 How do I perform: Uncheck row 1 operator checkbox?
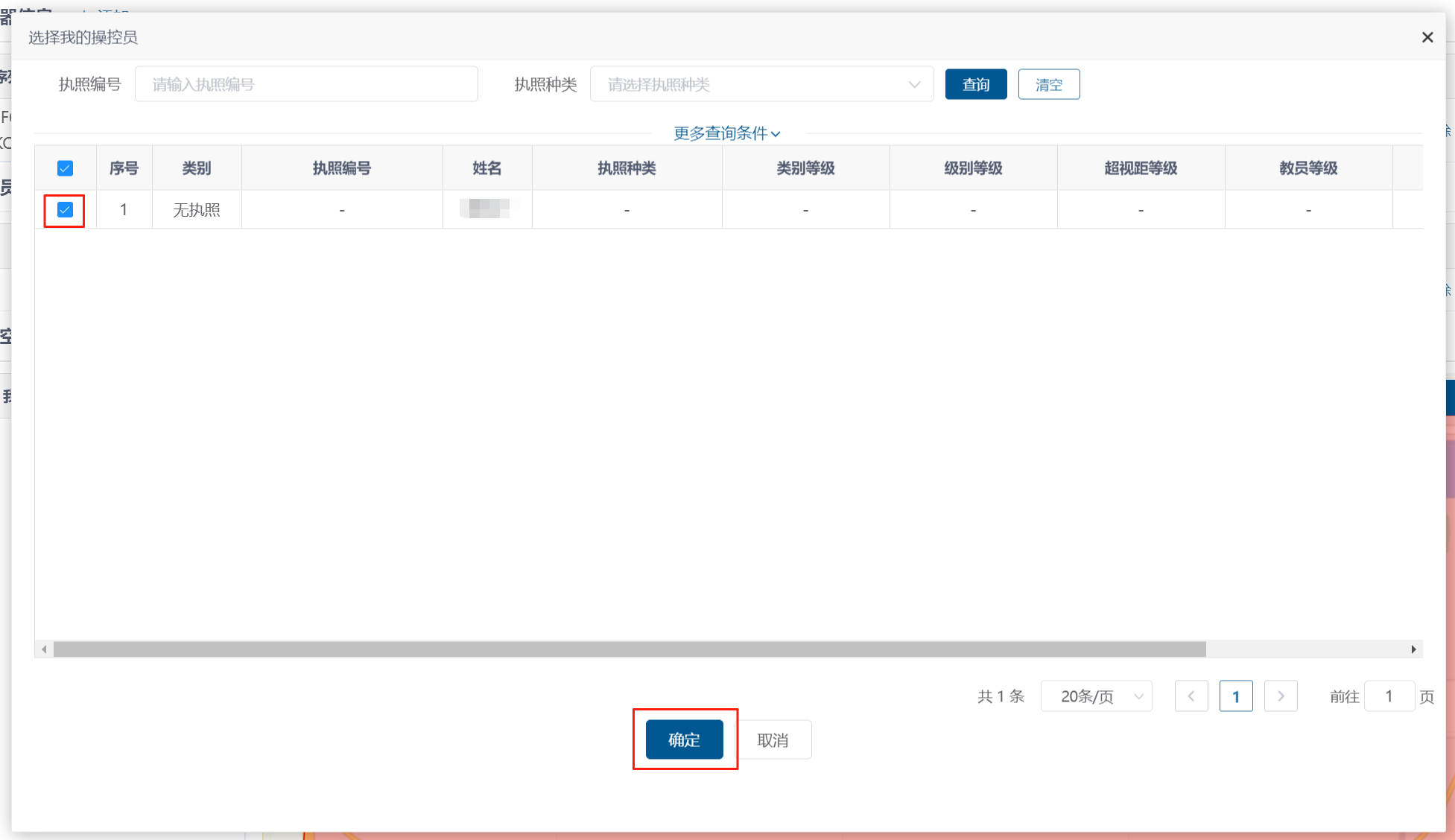pos(65,210)
